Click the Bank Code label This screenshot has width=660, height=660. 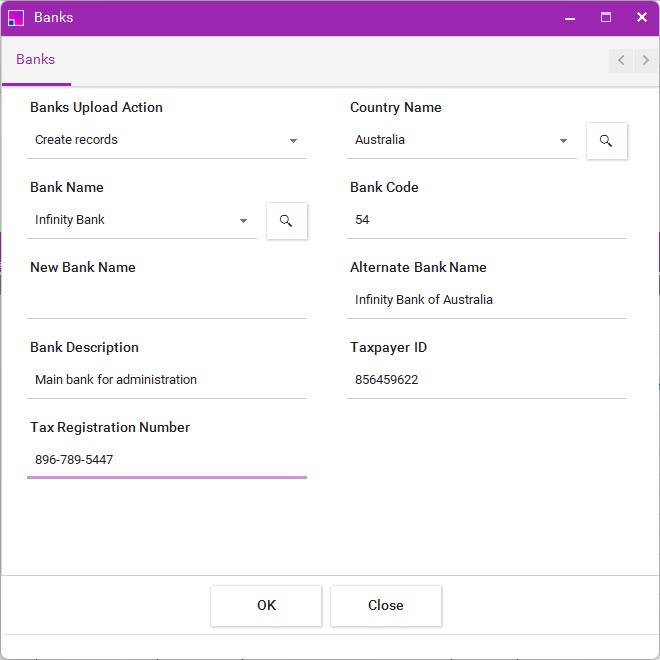tap(384, 187)
